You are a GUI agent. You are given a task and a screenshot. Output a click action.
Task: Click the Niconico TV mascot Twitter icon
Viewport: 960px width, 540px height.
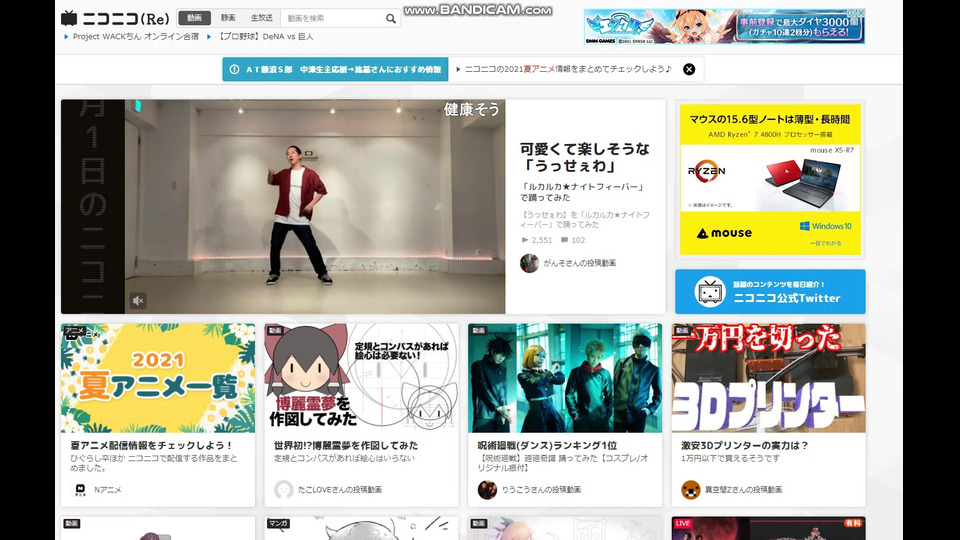(710, 291)
